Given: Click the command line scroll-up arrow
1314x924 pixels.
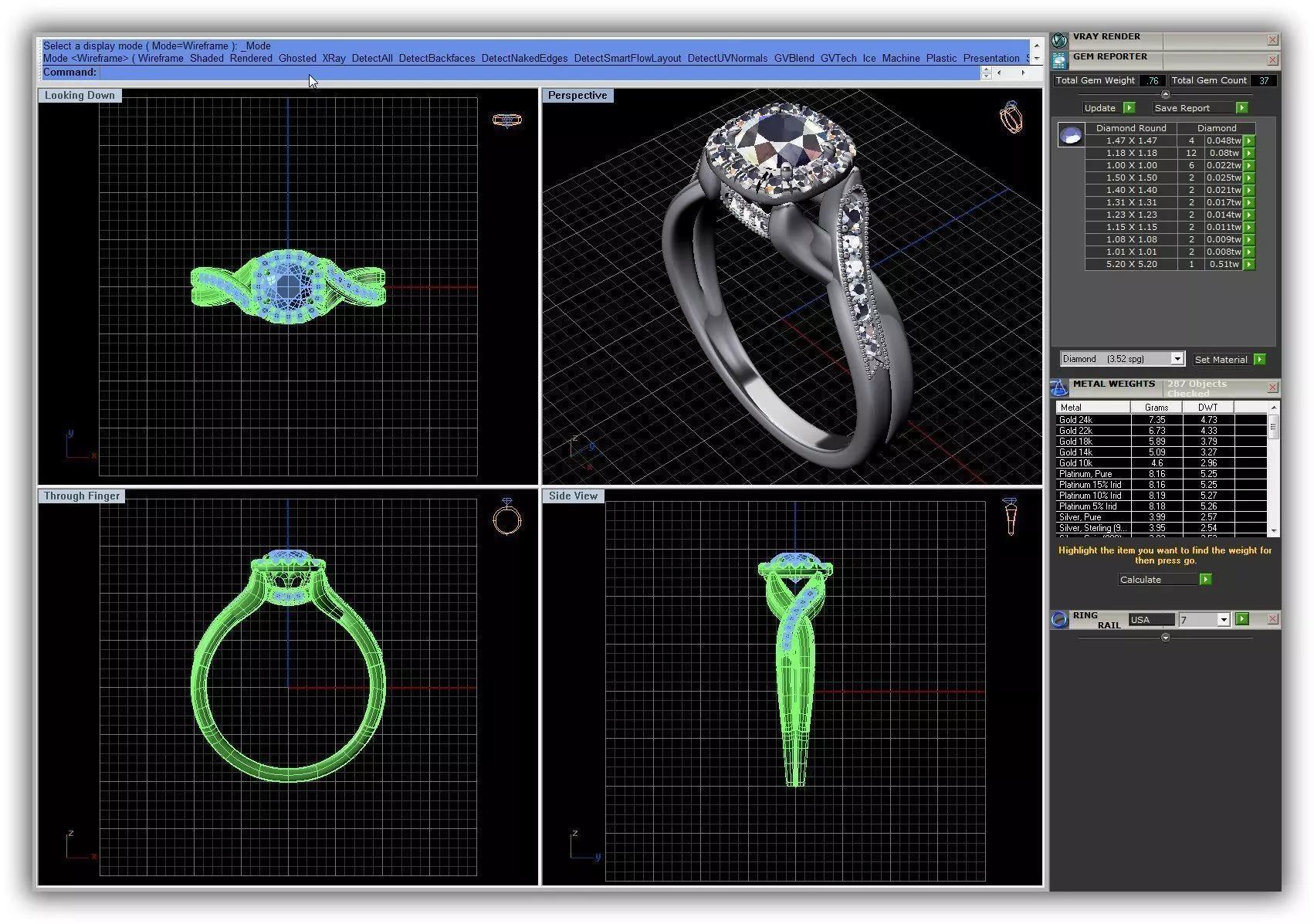Looking at the screenshot, I should click(x=1036, y=46).
